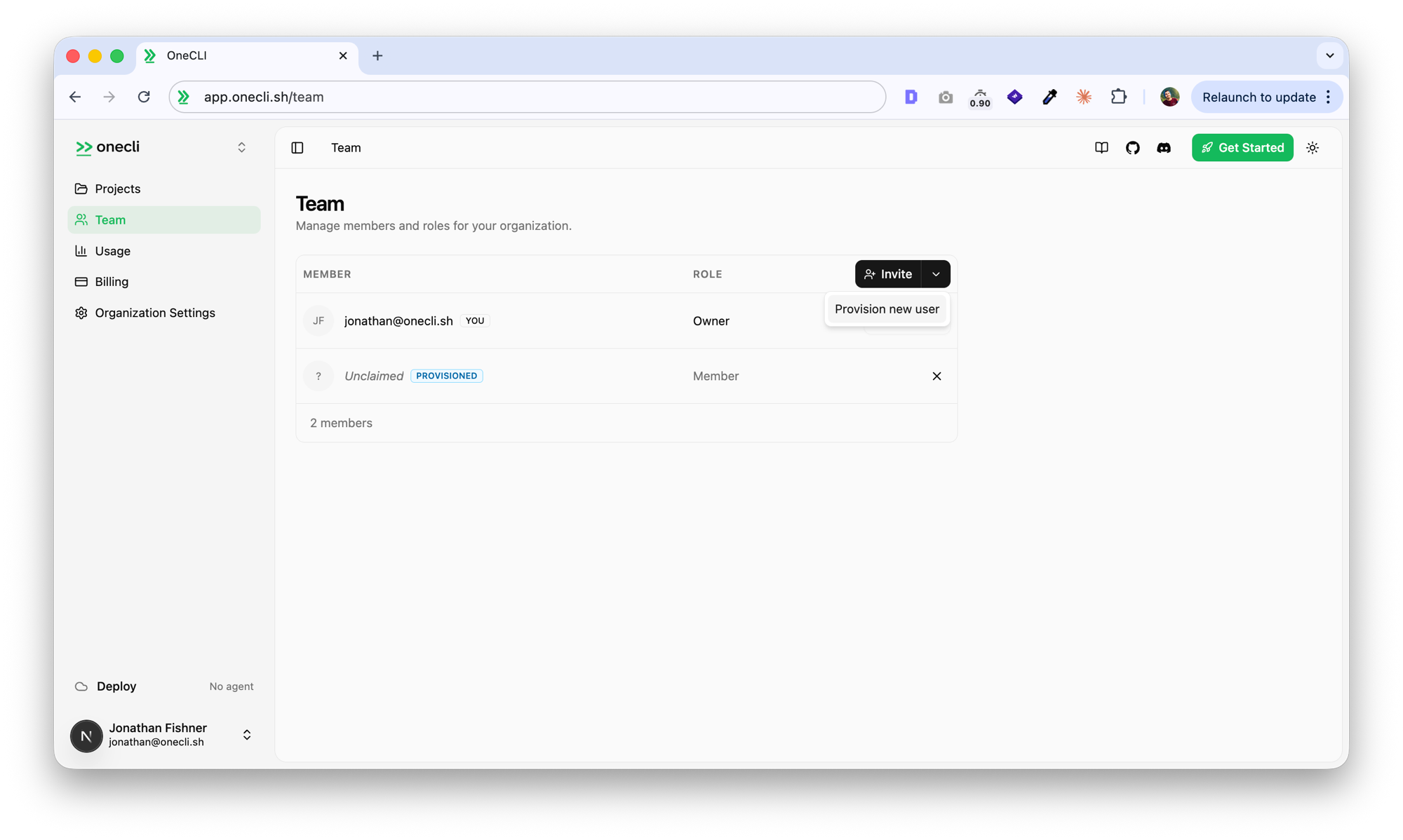
Task: Open Organization Settings
Action: pos(163,313)
